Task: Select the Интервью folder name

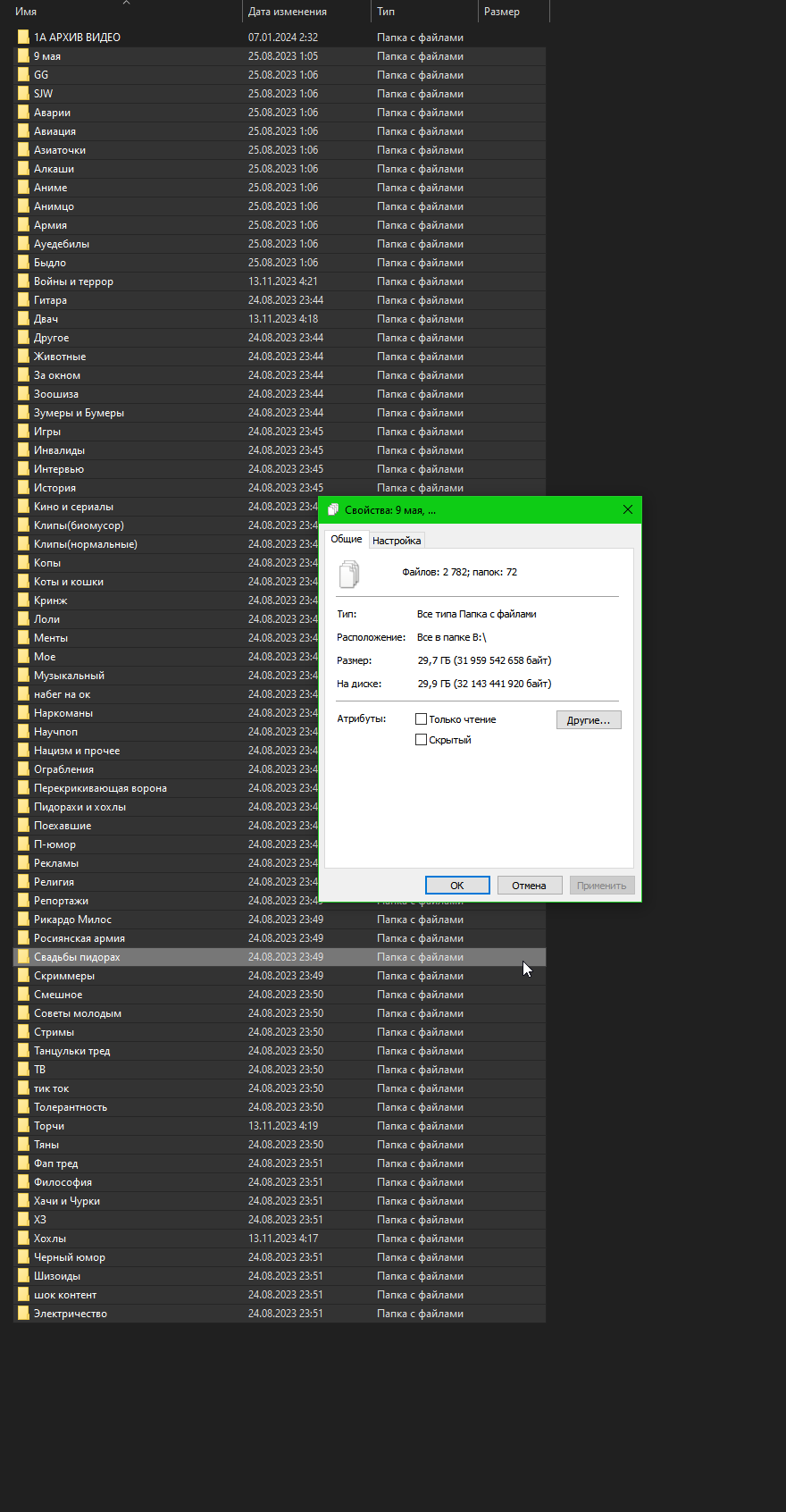Action: pos(59,469)
